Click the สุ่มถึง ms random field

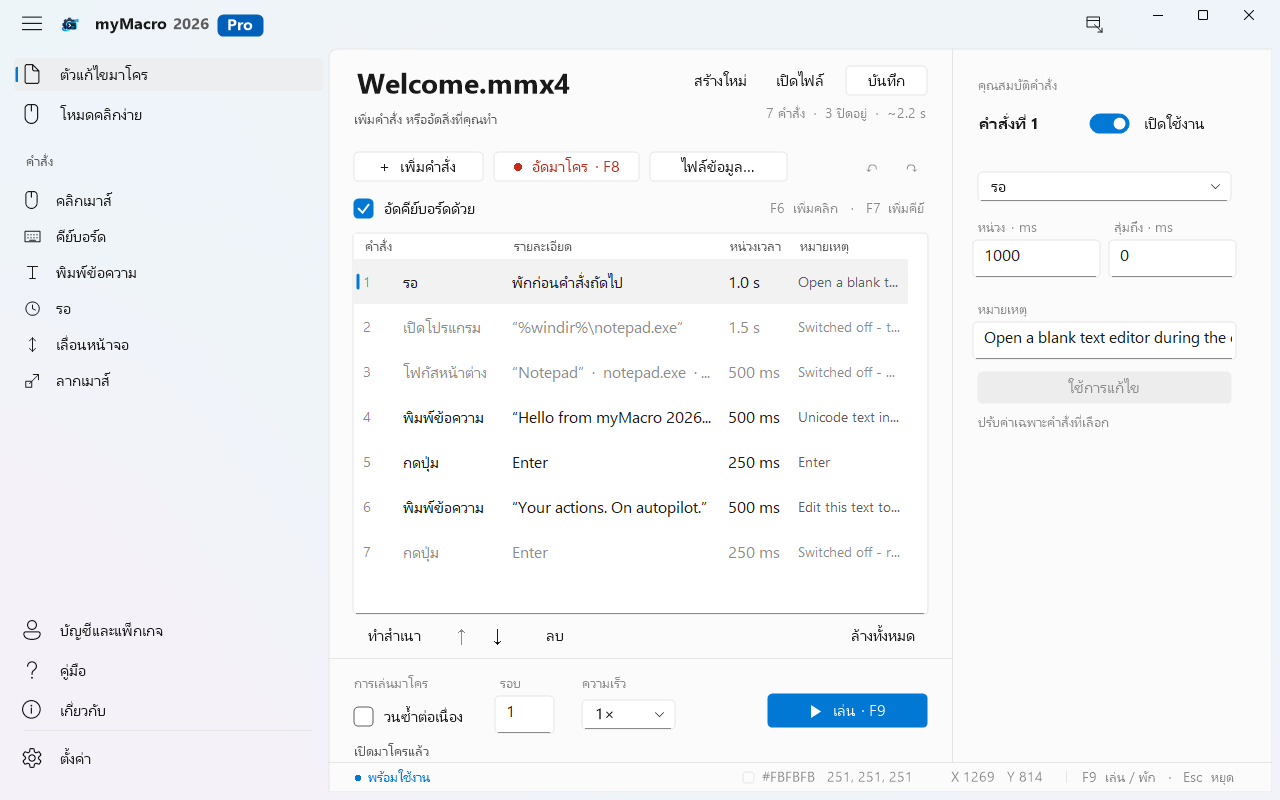[x=1172, y=257]
